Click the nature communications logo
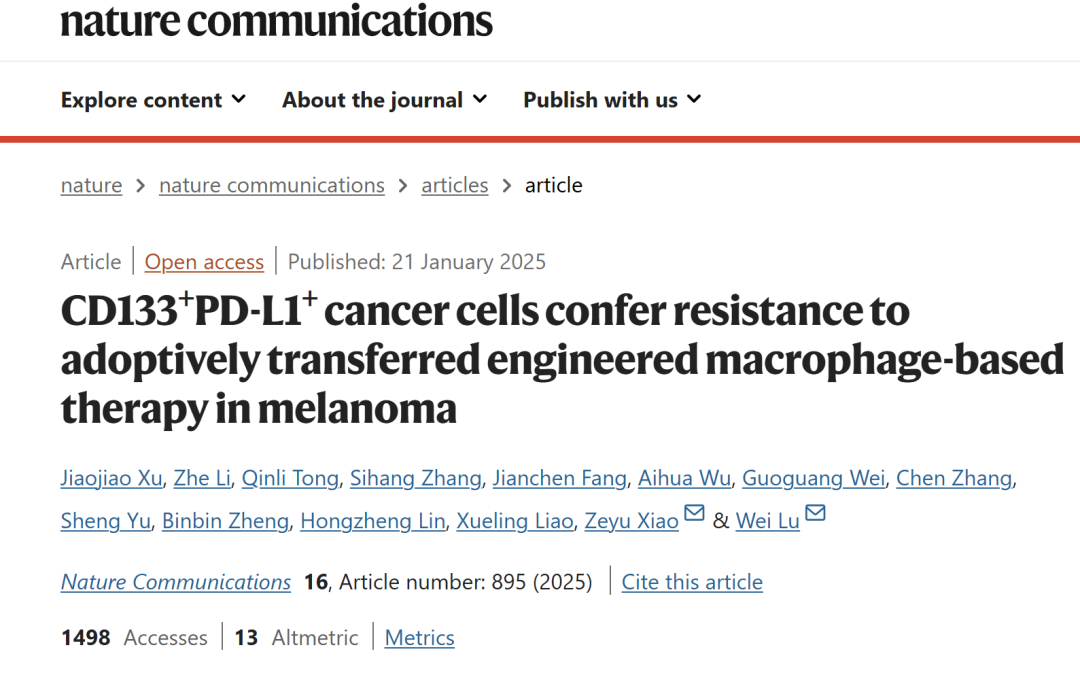 (276, 20)
